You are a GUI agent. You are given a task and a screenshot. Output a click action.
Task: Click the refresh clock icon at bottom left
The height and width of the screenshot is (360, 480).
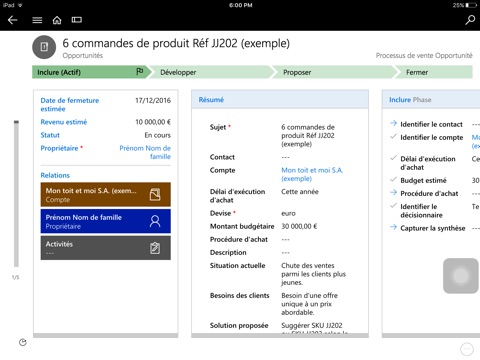[x=23, y=342]
